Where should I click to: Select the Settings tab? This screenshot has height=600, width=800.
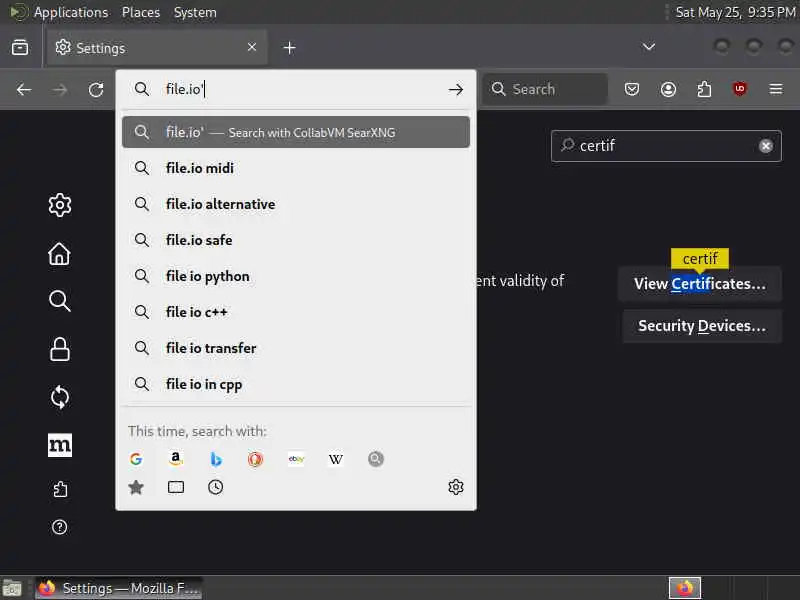tap(157, 47)
